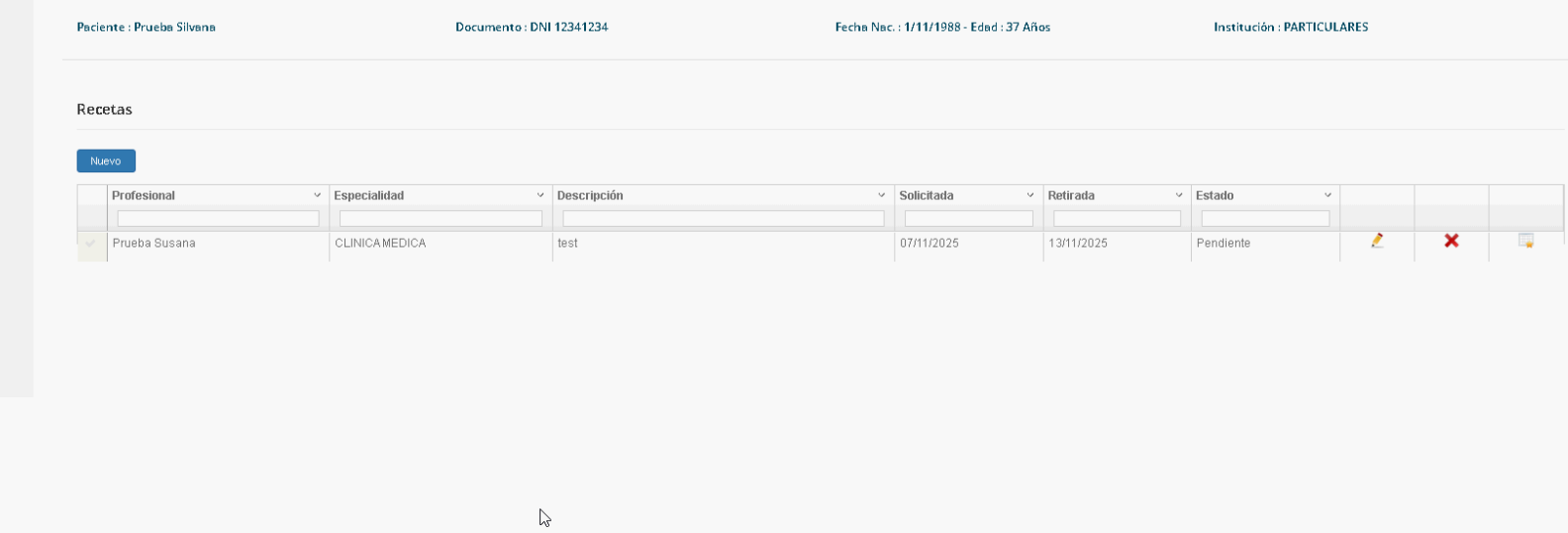1568x533 pixels.
Task: Click the Solicitada filter input box
Action: click(968, 219)
